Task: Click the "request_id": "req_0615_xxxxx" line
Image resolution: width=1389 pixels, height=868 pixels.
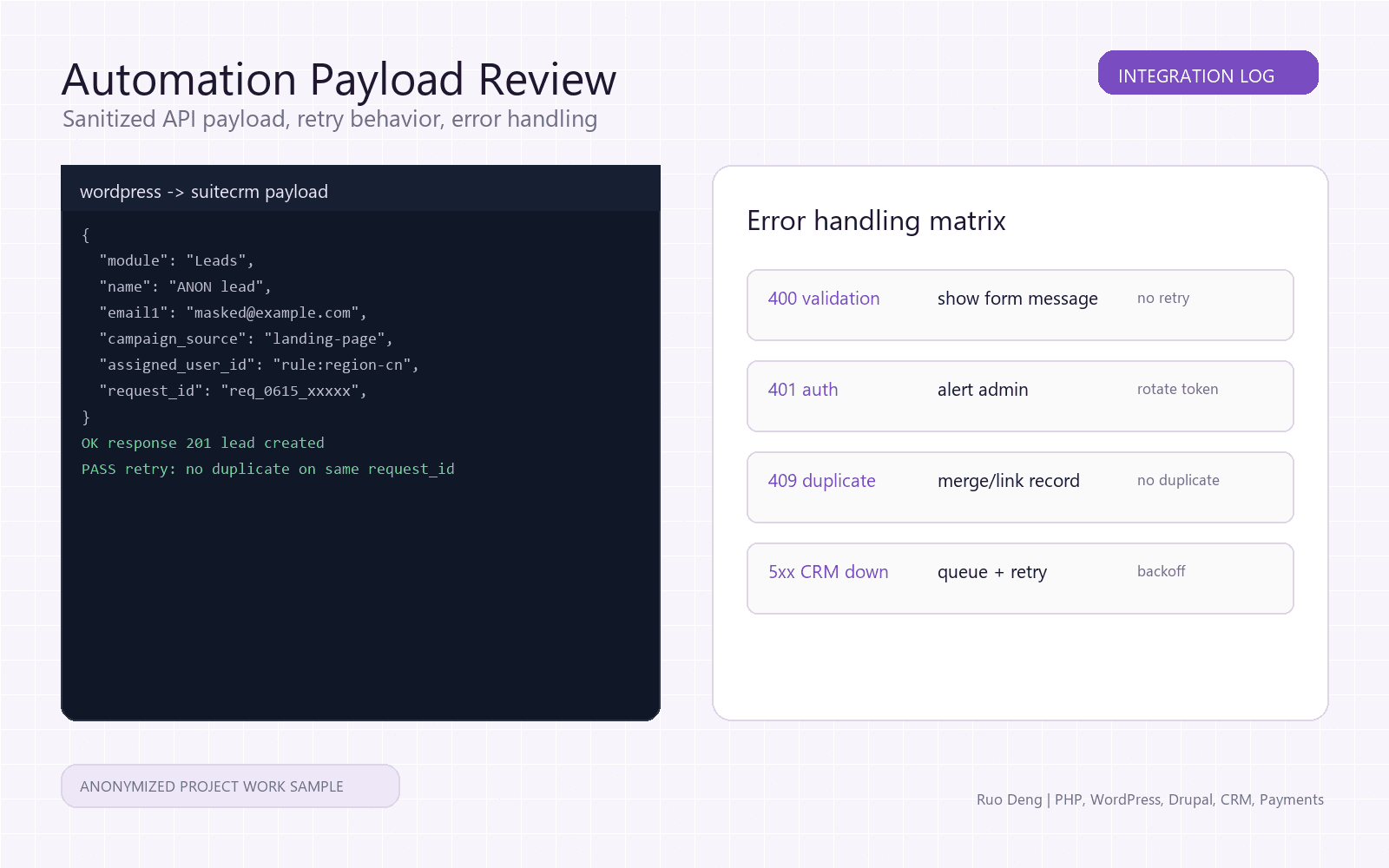Action: click(233, 391)
